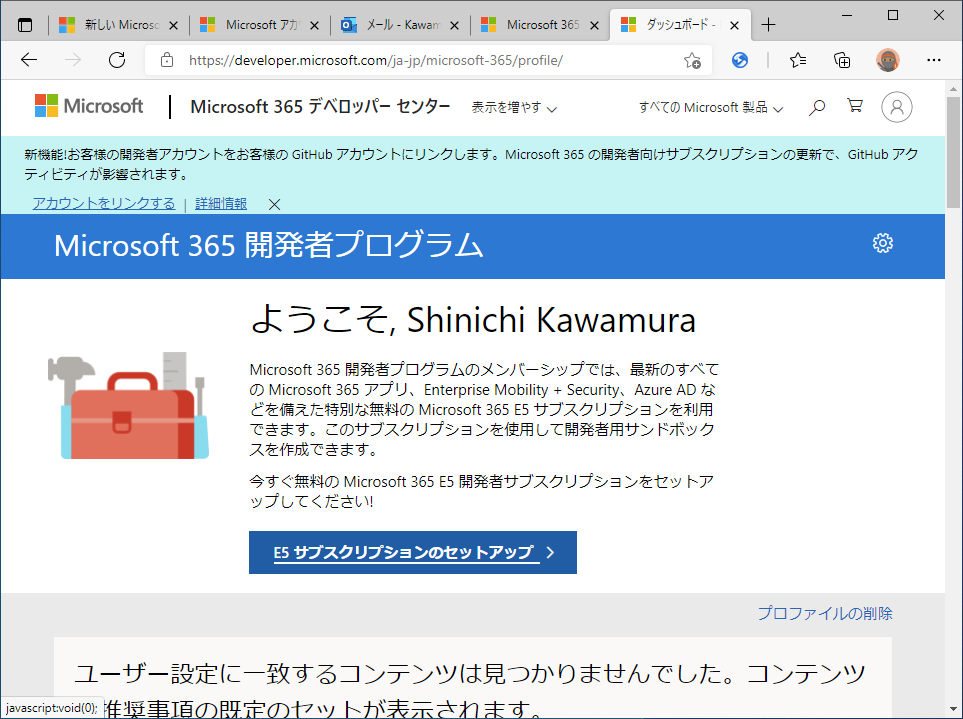Close the 新しい Microsoft tab
The image size is (963, 719).
point(173,25)
